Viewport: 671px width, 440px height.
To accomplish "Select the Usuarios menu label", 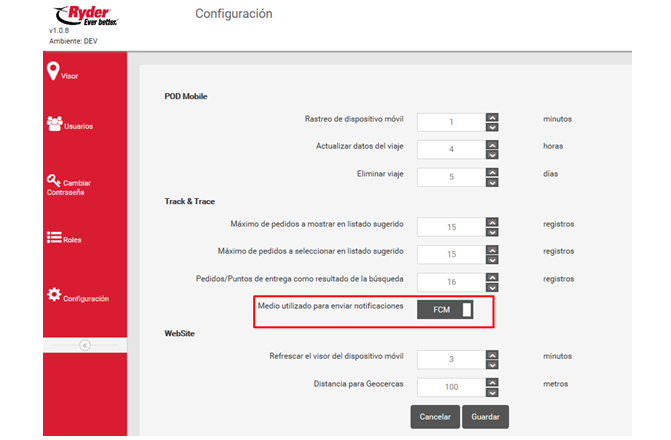I will coord(78,126).
